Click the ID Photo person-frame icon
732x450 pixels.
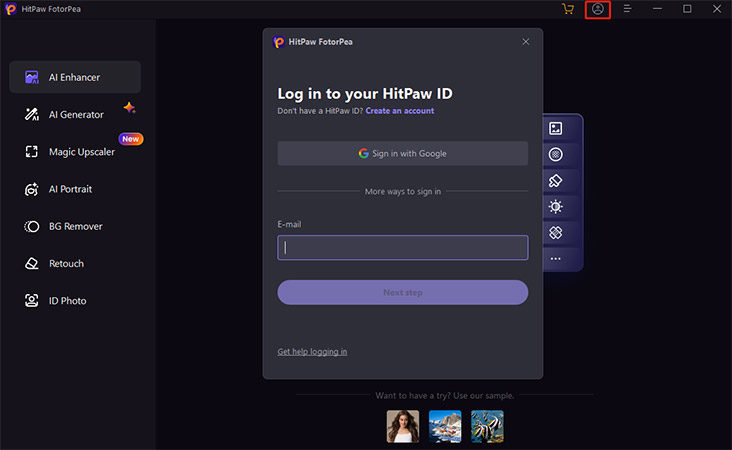(x=32, y=301)
